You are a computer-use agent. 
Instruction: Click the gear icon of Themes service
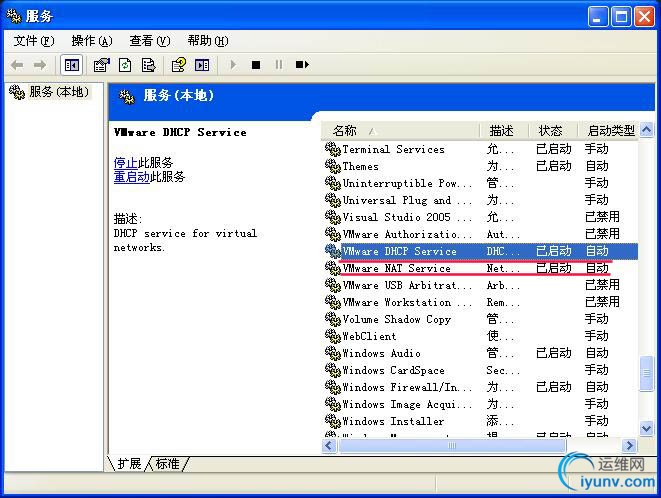coord(333,166)
